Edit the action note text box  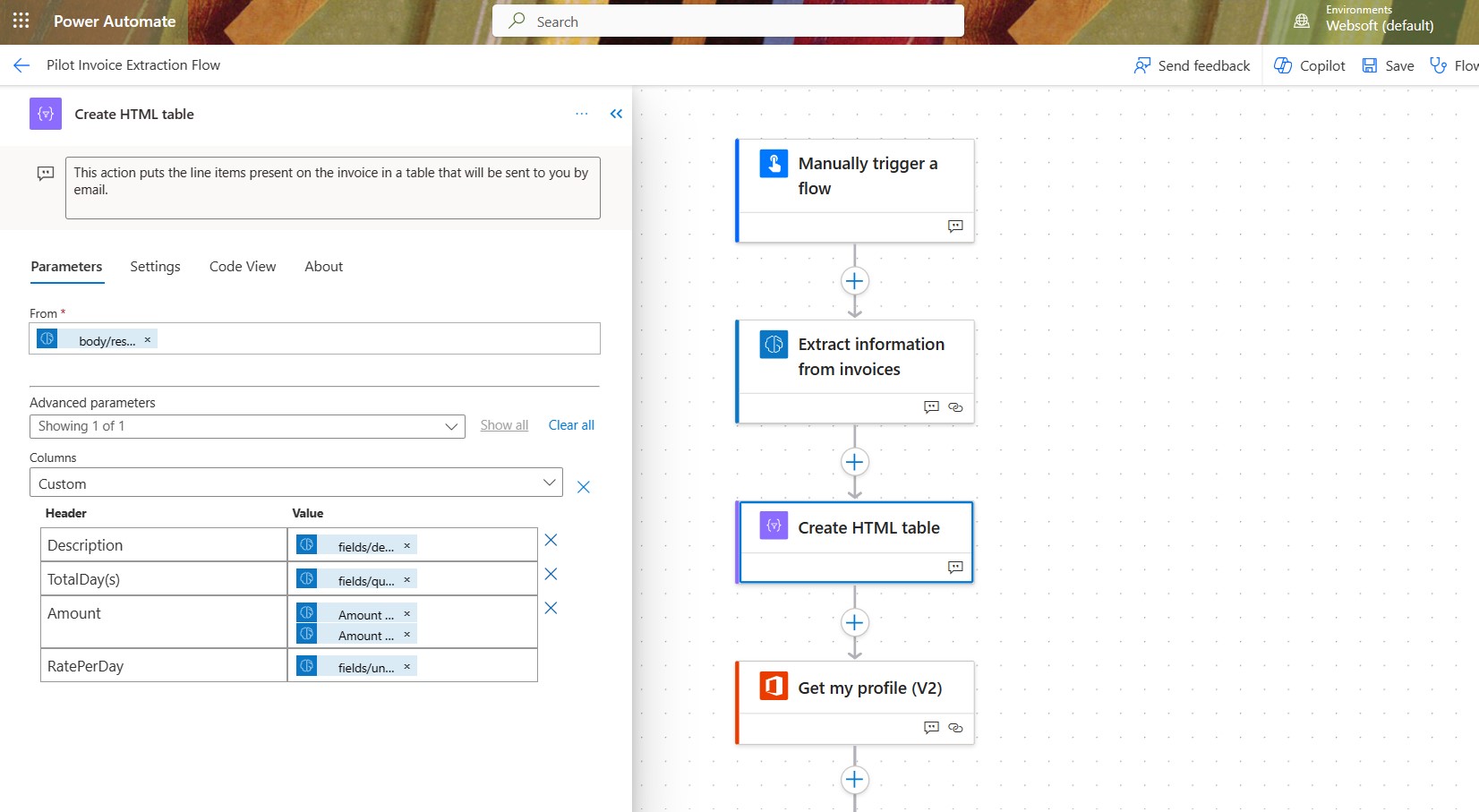(332, 188)
